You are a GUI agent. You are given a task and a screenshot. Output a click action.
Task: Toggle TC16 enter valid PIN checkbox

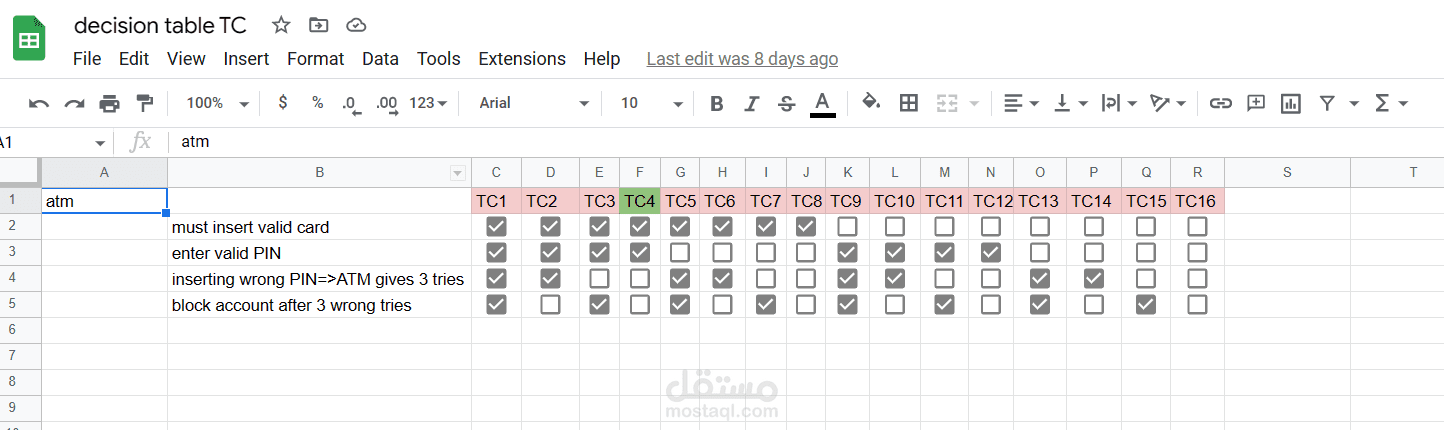tap(1197, 253)
